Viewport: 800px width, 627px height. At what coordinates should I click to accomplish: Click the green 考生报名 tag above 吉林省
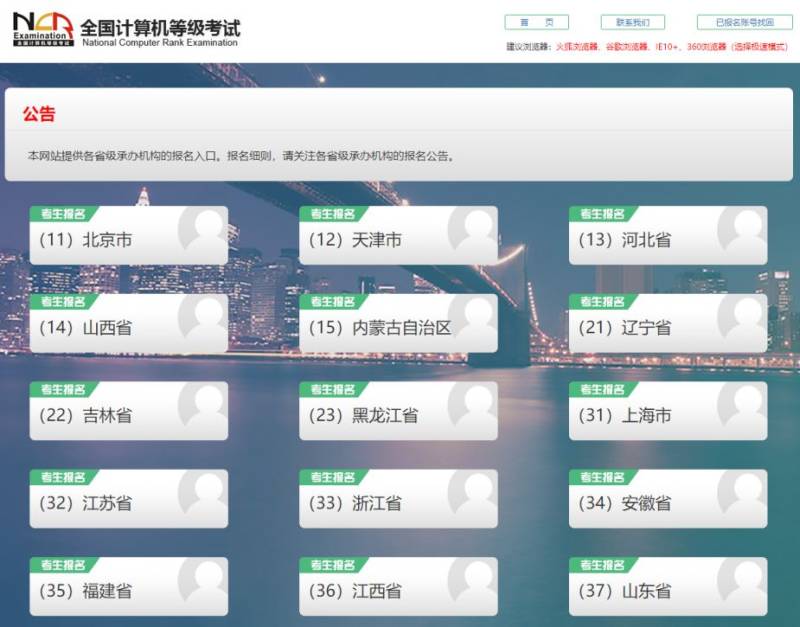coord(63,389)
